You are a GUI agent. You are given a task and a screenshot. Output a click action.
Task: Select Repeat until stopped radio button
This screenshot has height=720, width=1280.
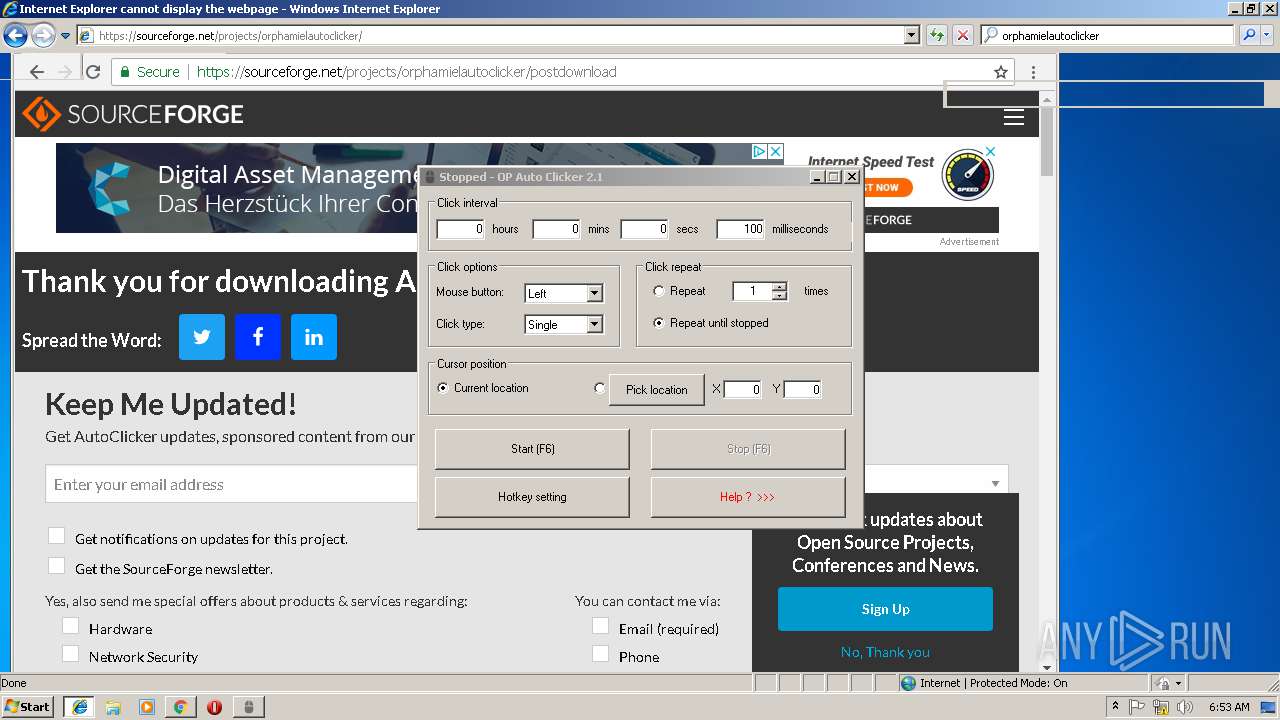658,323
